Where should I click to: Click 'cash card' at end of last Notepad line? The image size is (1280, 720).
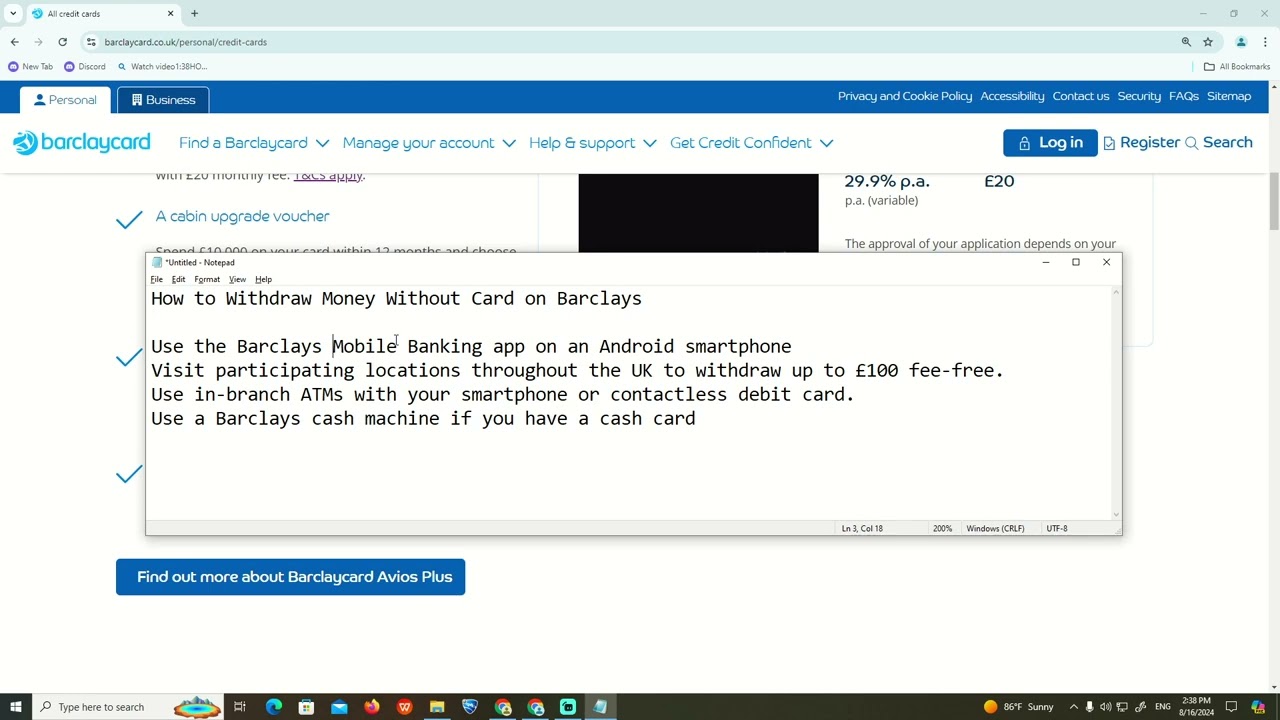click(647, 418)
